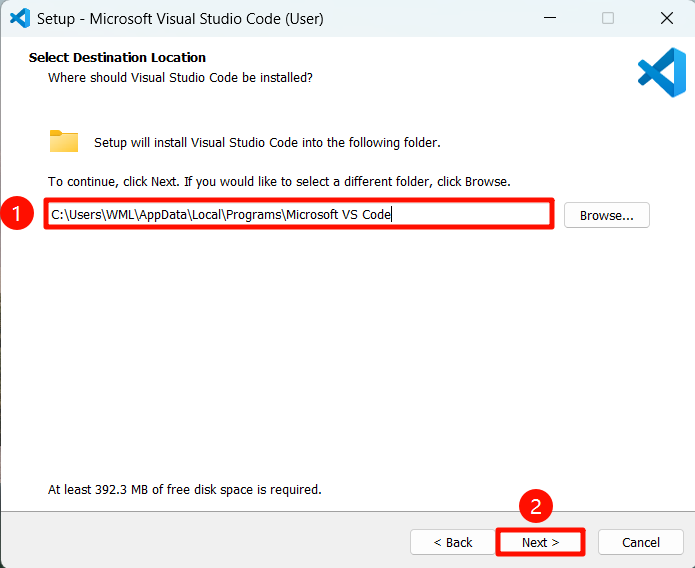Click the Next > button
The height and width of the screenshot is (568, 695).
tap(540, 542)
